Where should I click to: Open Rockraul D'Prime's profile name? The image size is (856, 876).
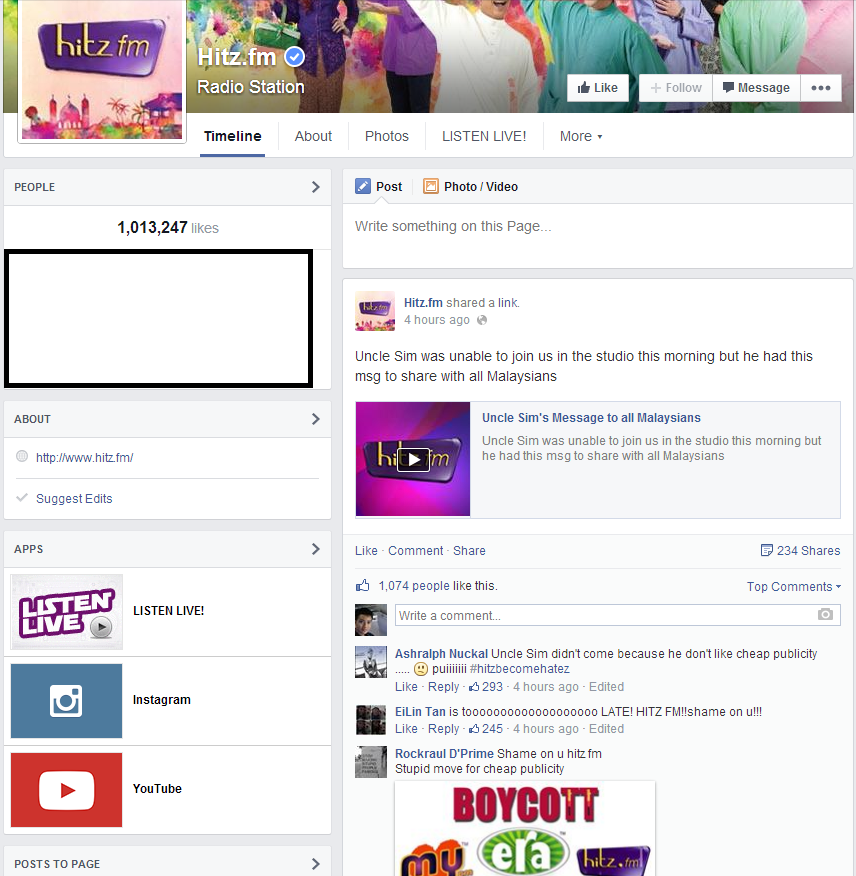[x=444, y=754]
